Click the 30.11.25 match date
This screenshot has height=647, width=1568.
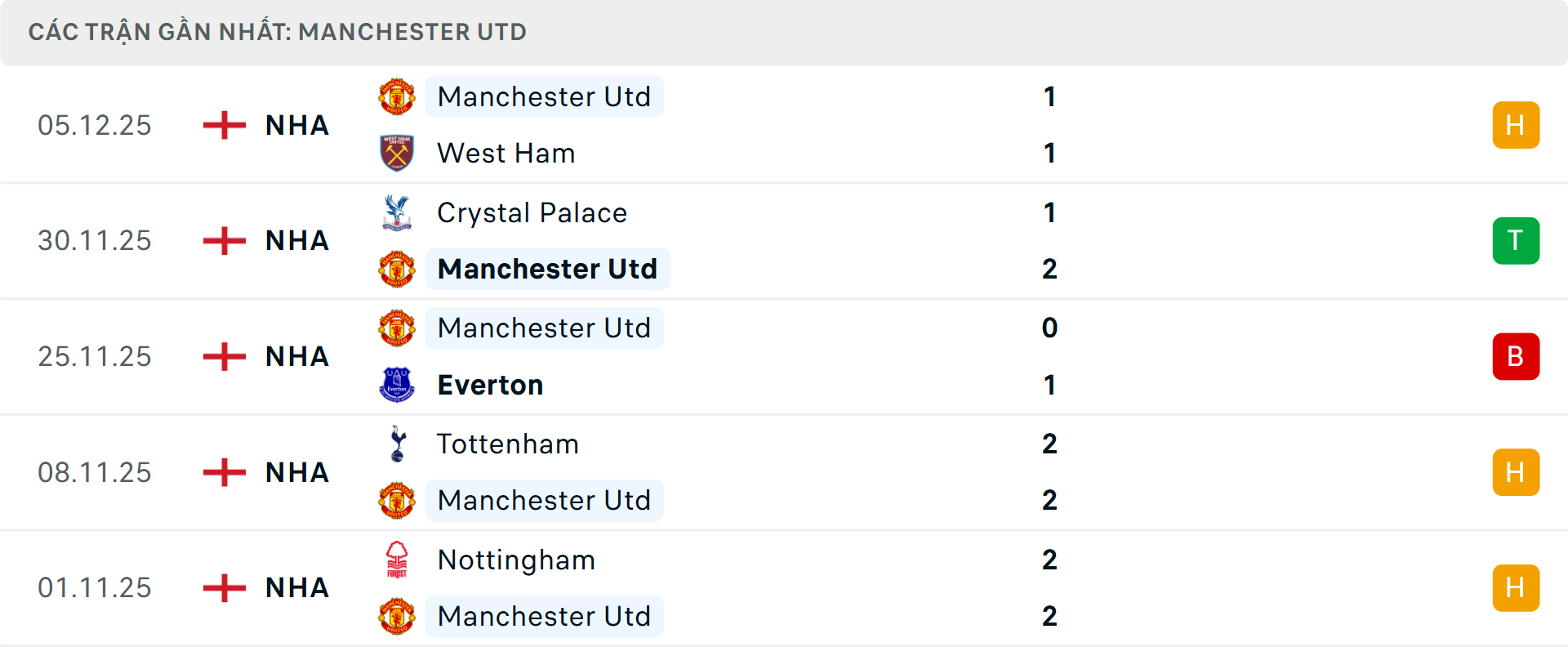tap(95, 241)
